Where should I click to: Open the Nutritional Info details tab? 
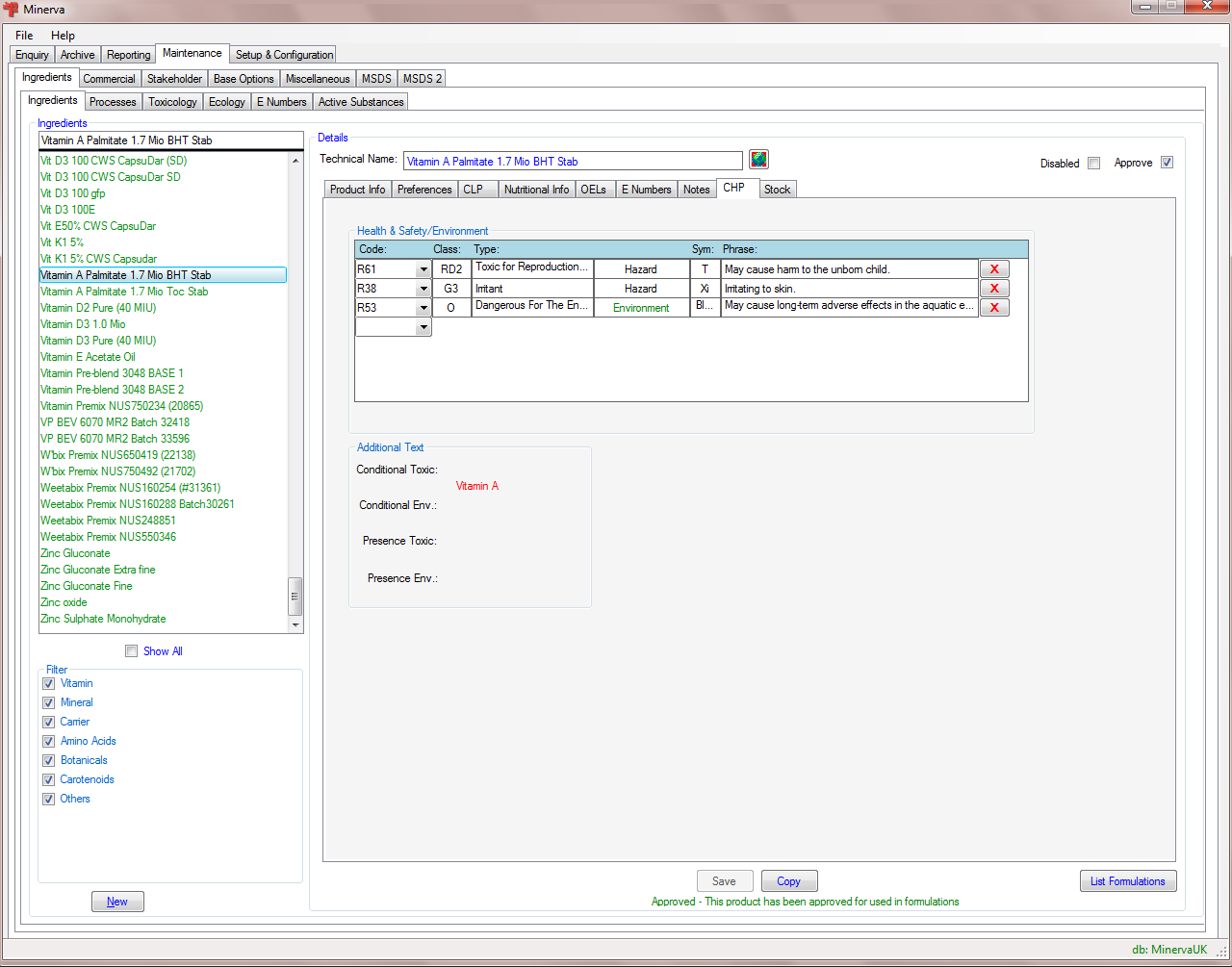pyautogui.click(x=536, y=190)
